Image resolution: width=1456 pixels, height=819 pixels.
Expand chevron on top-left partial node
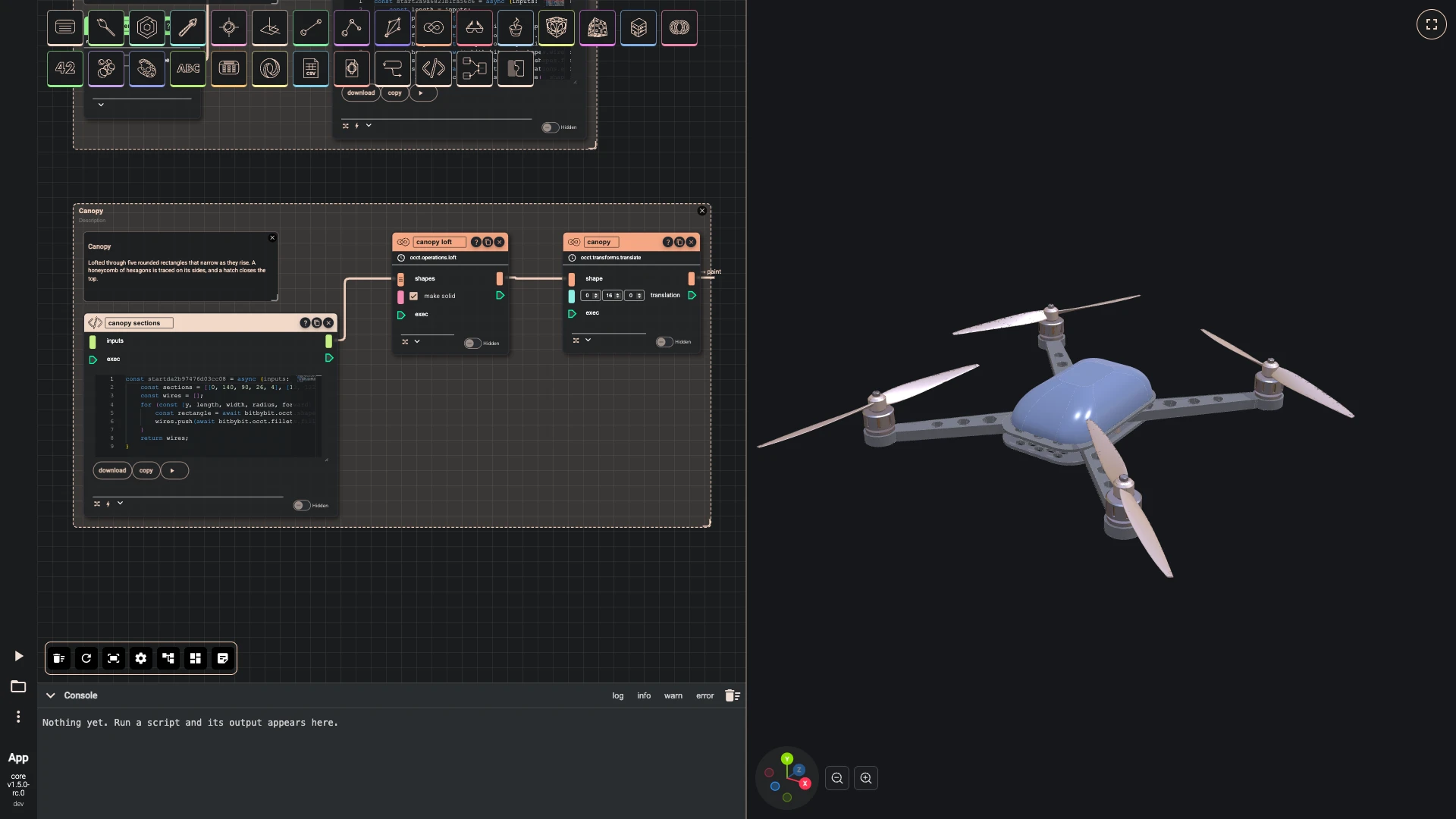pyautogui.click(x=101, y=105)
